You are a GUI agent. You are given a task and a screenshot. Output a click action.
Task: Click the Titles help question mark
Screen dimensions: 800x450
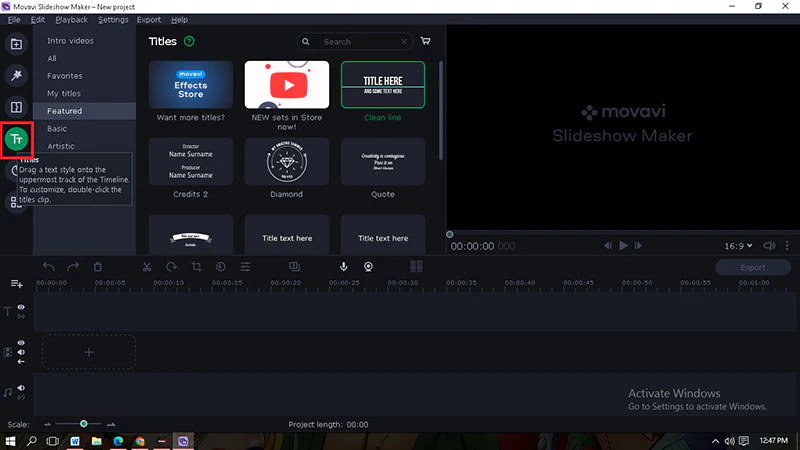click(189, 41)
